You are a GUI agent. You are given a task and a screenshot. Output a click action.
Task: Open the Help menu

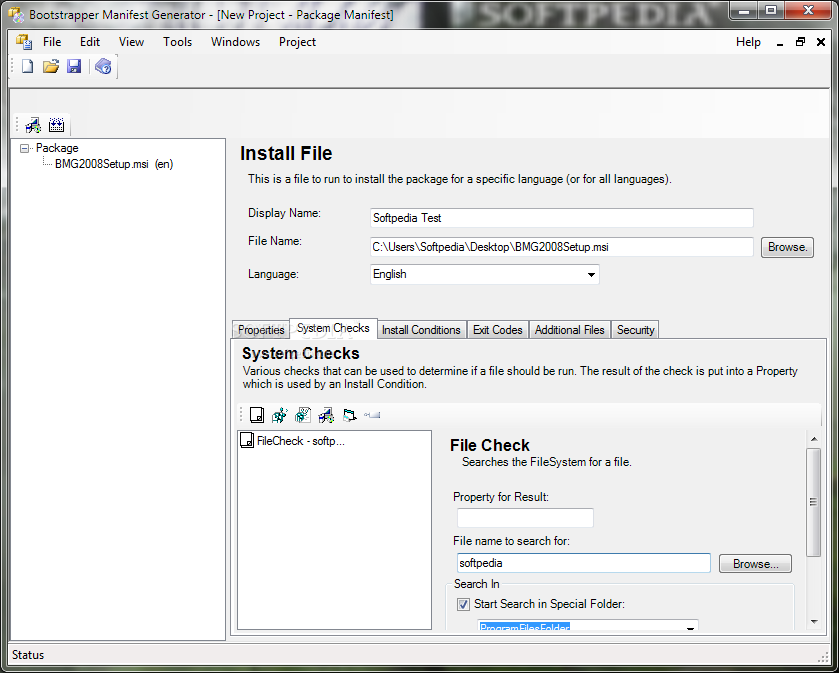[x=748, y=42]
